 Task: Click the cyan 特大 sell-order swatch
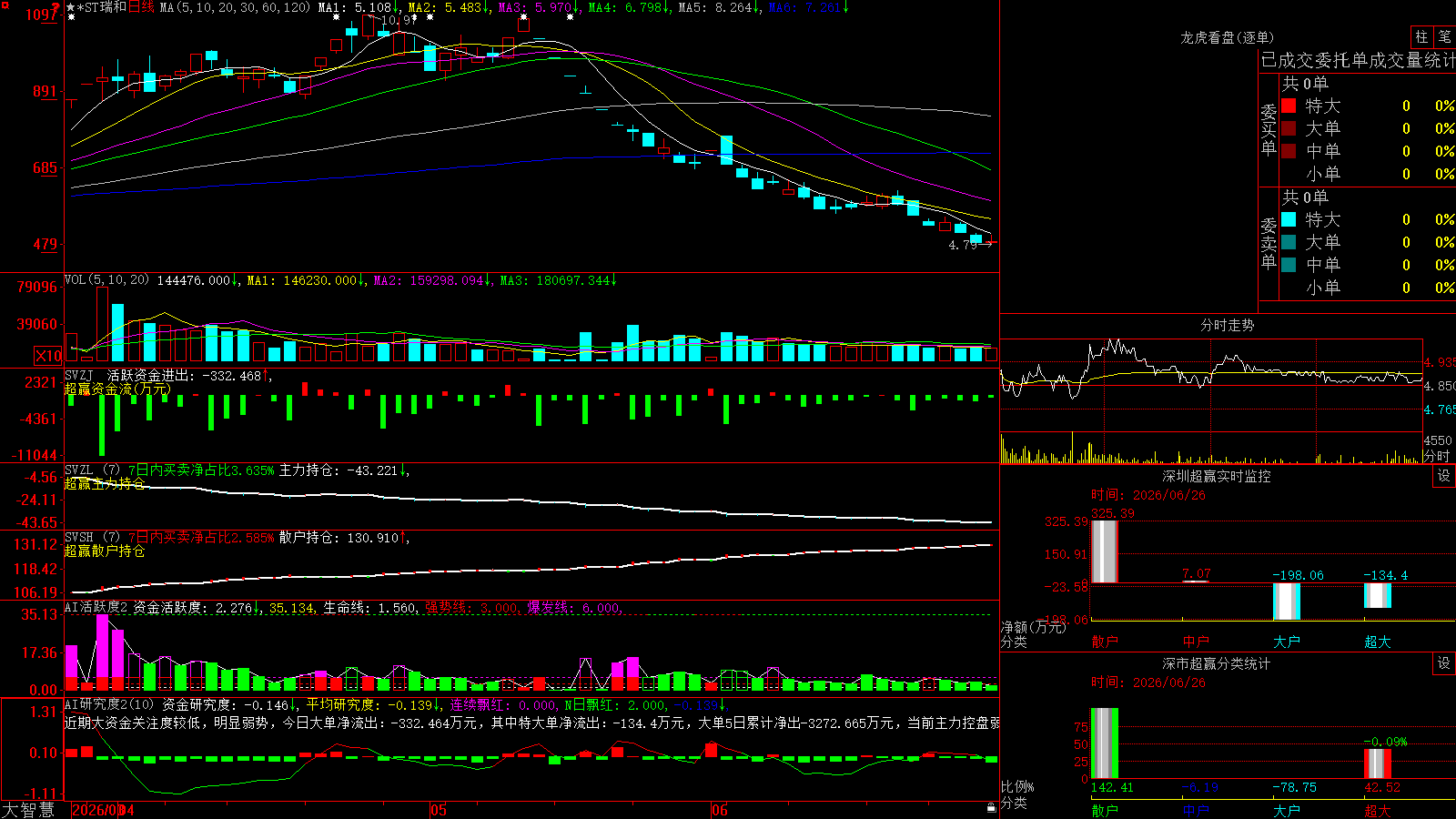point(1289,219)
